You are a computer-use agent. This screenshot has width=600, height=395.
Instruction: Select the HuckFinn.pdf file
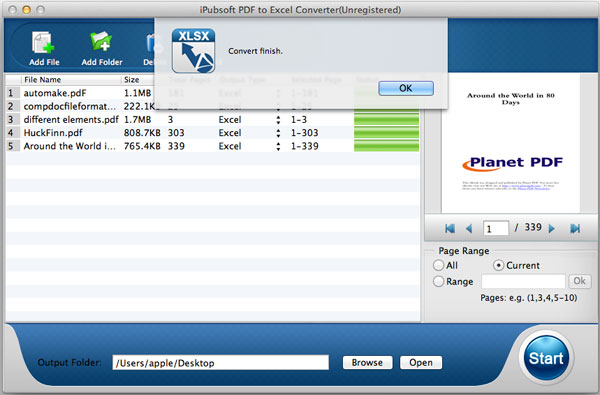(x=53, y=133)
